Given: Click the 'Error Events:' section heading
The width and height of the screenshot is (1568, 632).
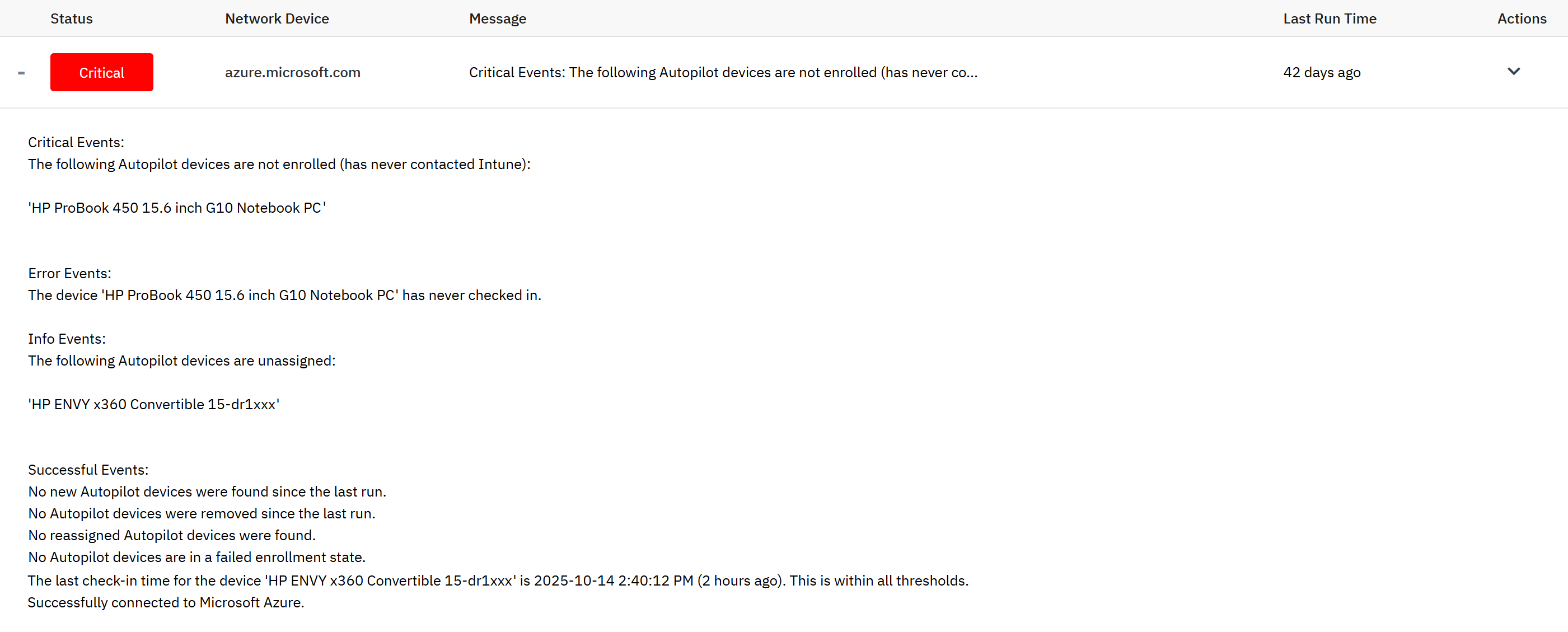Looking at the screenshot, I should pyautogui.click(x=69, y=273).
